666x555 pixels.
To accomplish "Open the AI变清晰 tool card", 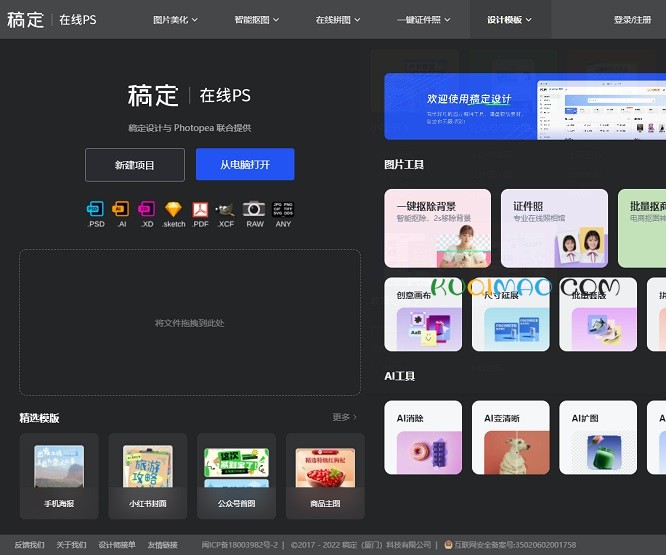I will pyautogui.click(x=511, y=437).
